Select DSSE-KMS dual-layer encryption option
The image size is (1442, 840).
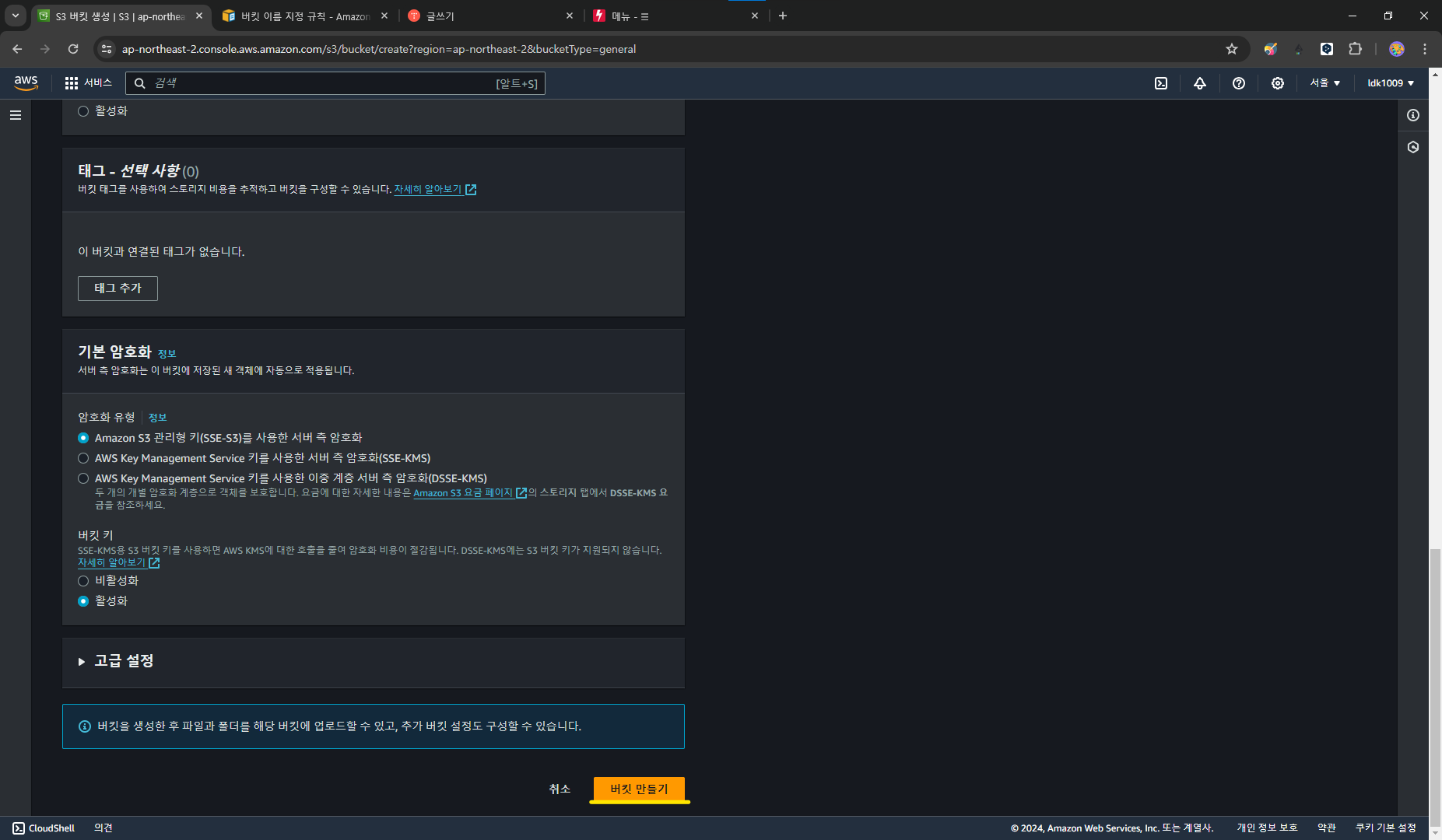coord(83,478)
